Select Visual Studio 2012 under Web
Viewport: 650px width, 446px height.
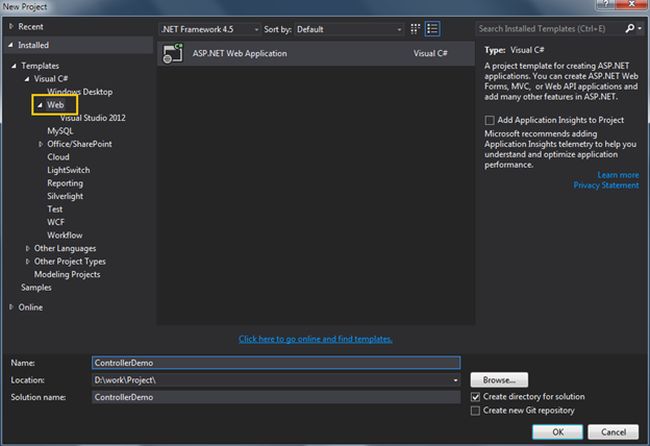click(x=93, y=118)
